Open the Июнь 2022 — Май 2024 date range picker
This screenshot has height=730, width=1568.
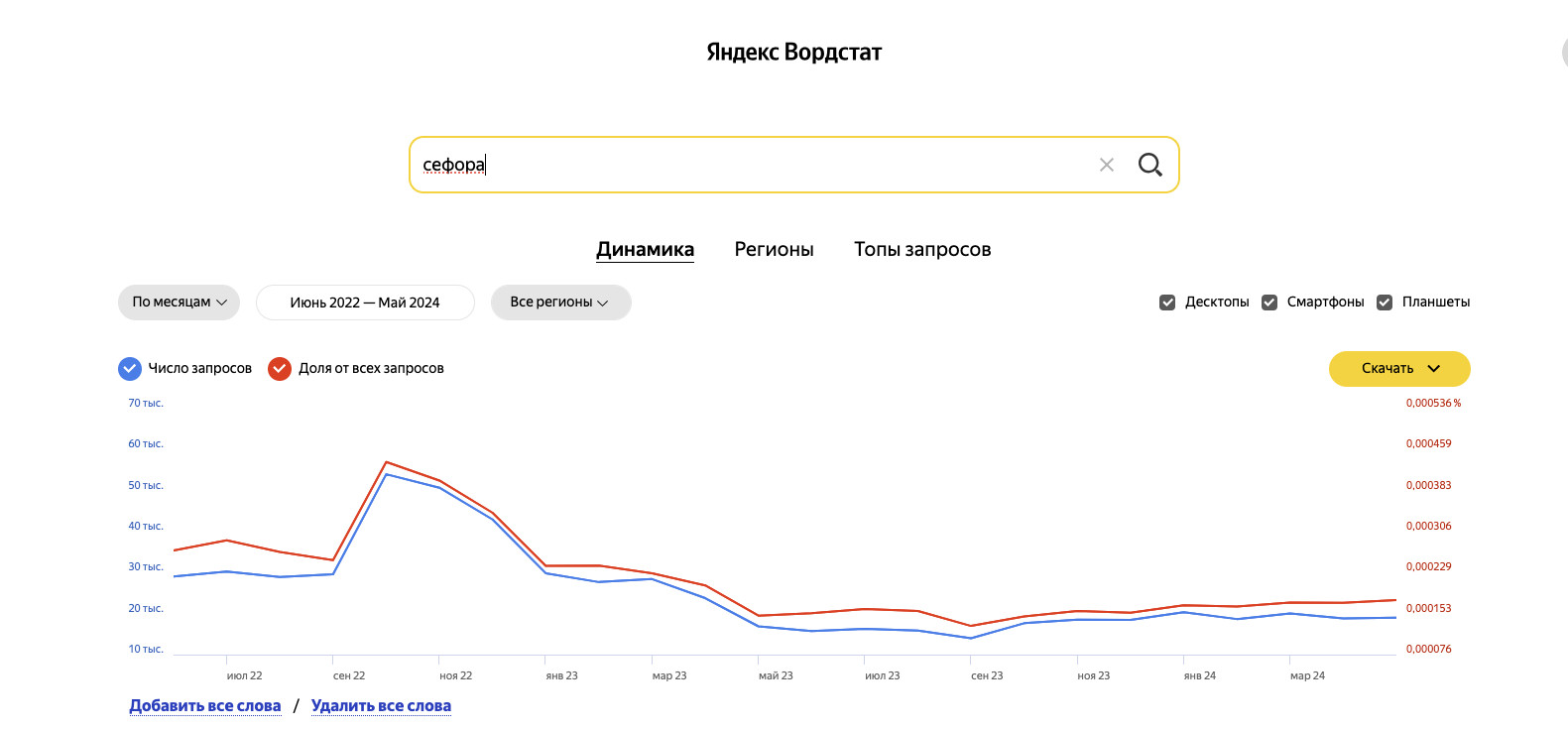(x=365, y=303)
